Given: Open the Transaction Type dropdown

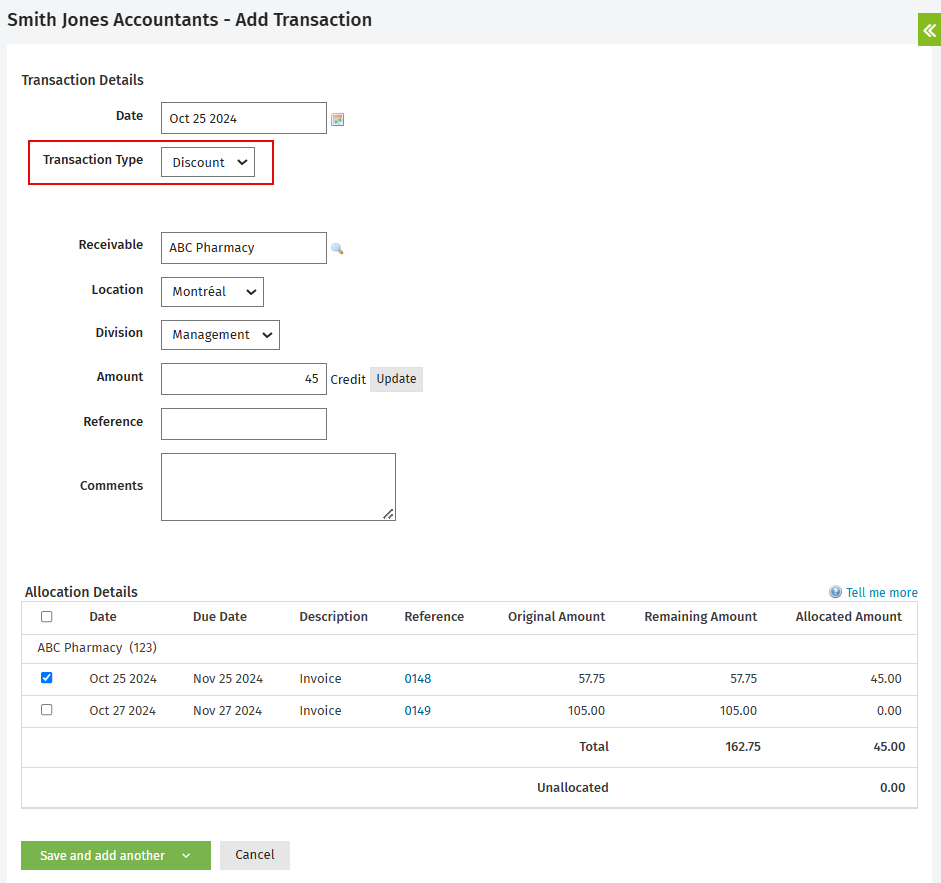Looking at the screenshot, I should pos(208,162).
